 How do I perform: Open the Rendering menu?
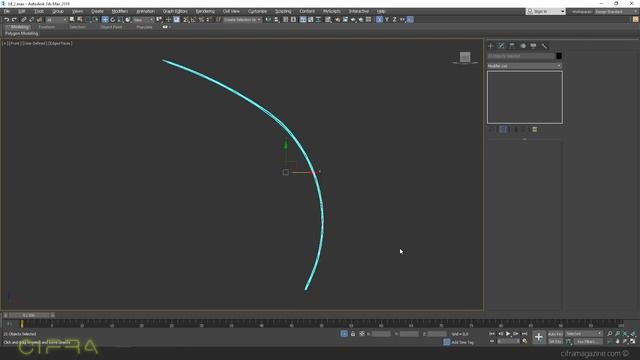(x=205, y=11)
